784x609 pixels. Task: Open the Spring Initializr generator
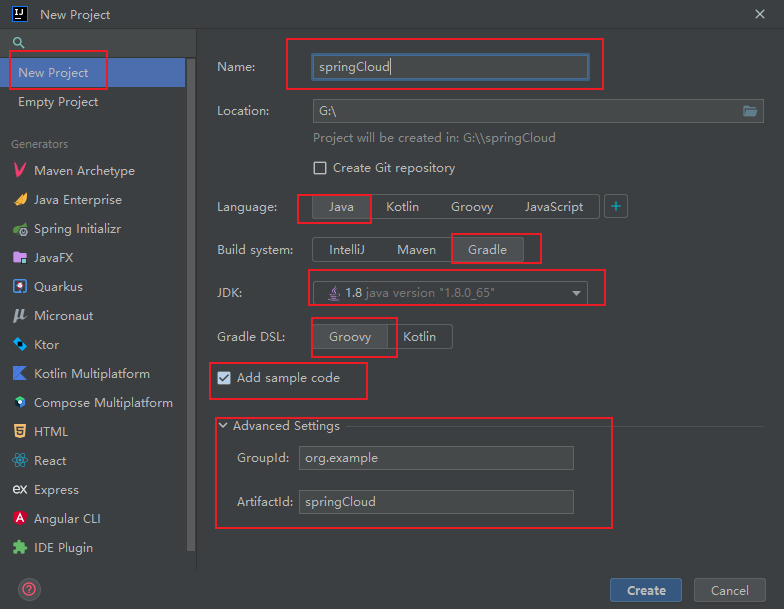(x=92, y=228)
